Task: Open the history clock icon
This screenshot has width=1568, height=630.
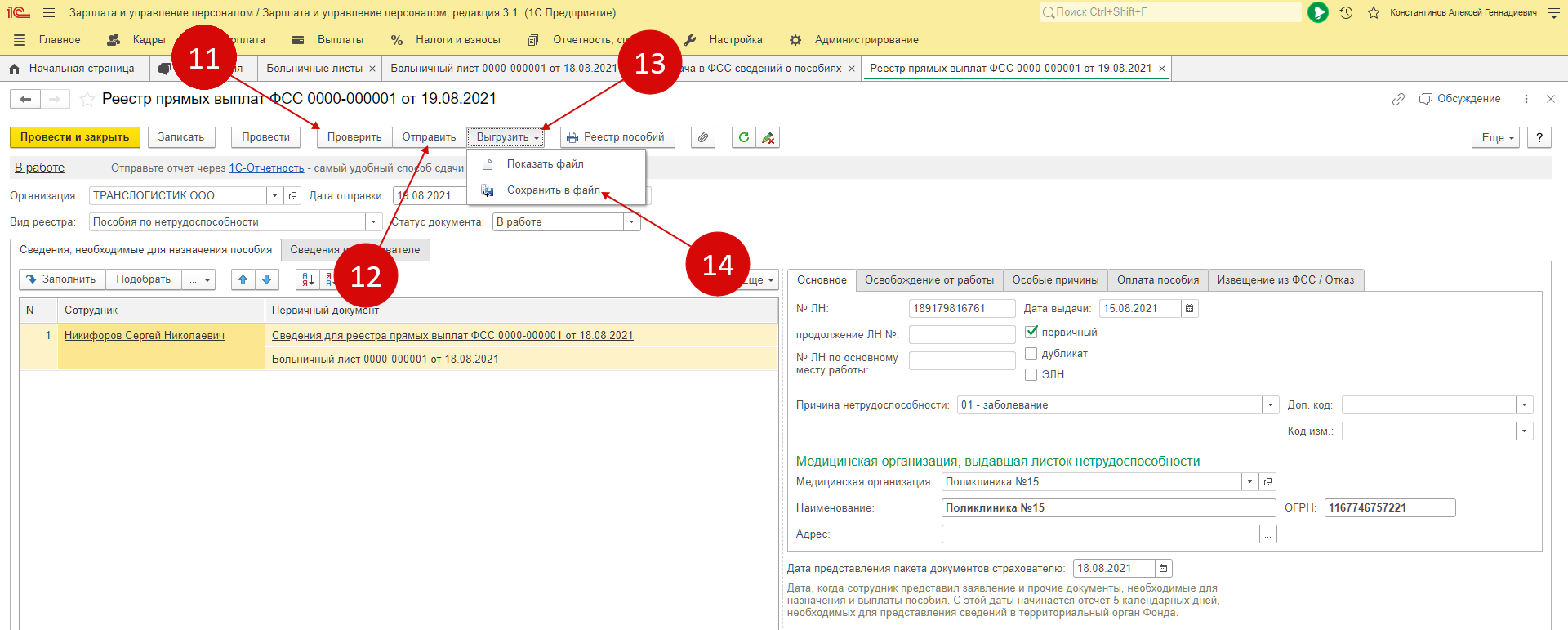Action: [x=1346, y=12]
